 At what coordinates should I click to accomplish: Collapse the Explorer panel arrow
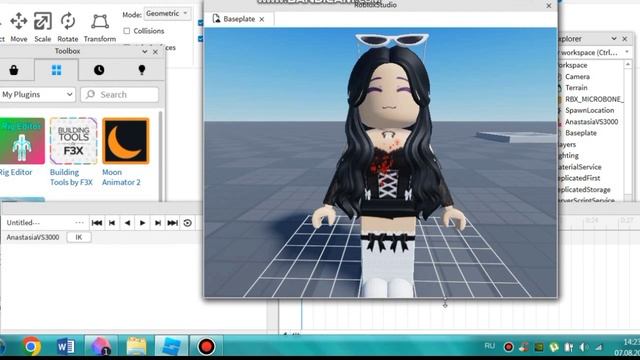[614, 39]
